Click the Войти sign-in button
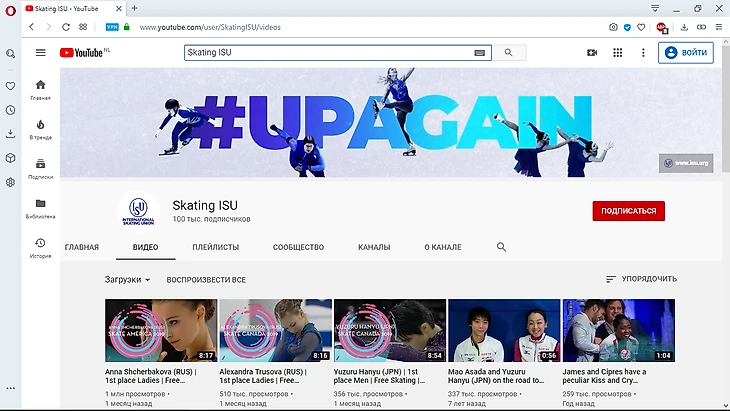The height and width of the screenshot is (411, 730). point(686,53)
